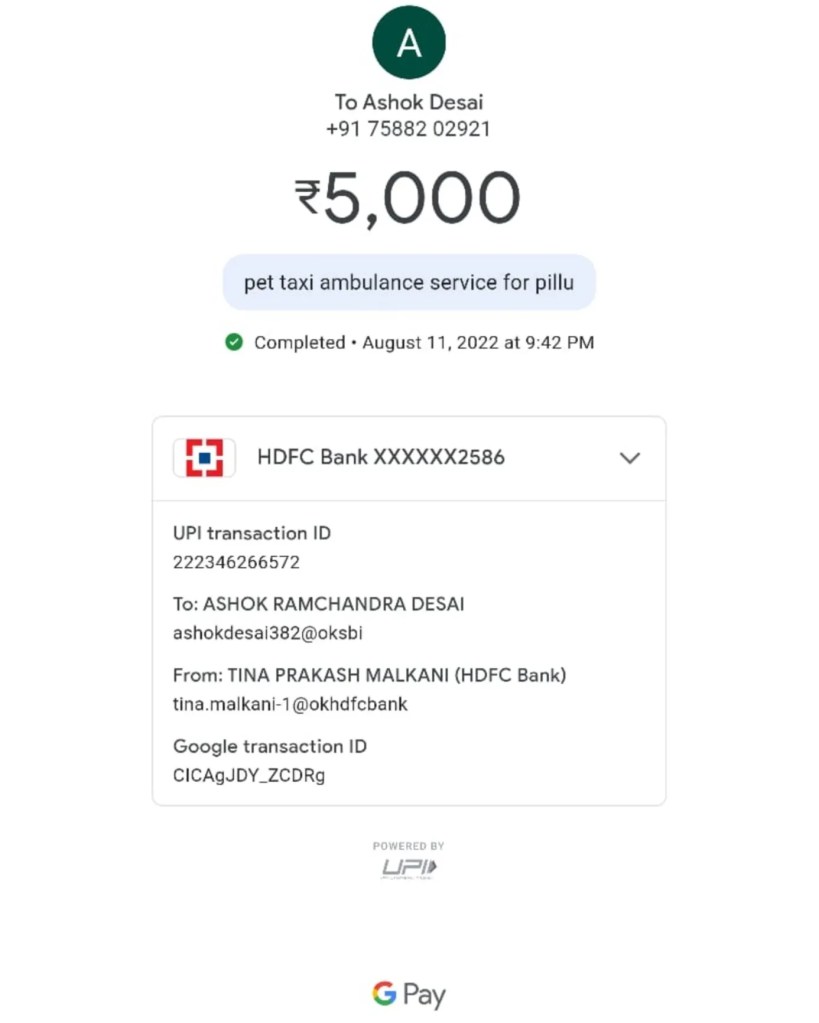Image resolution: width=819 pixels, height=1023 pixels.
Task: Tap the ashokdesai382@oksbi UPI address
Action: point(261,633)
